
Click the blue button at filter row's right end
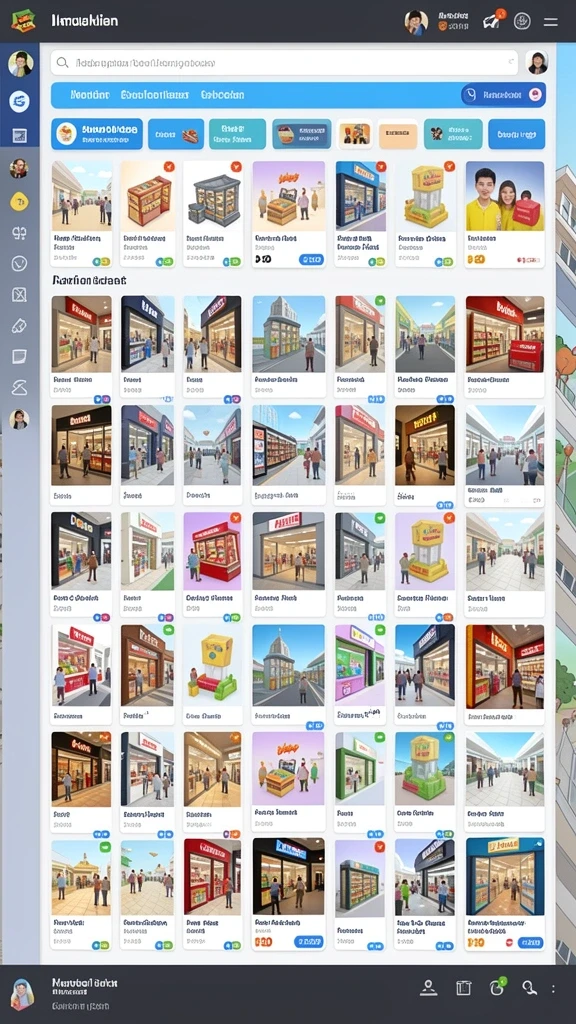point(517,135)
